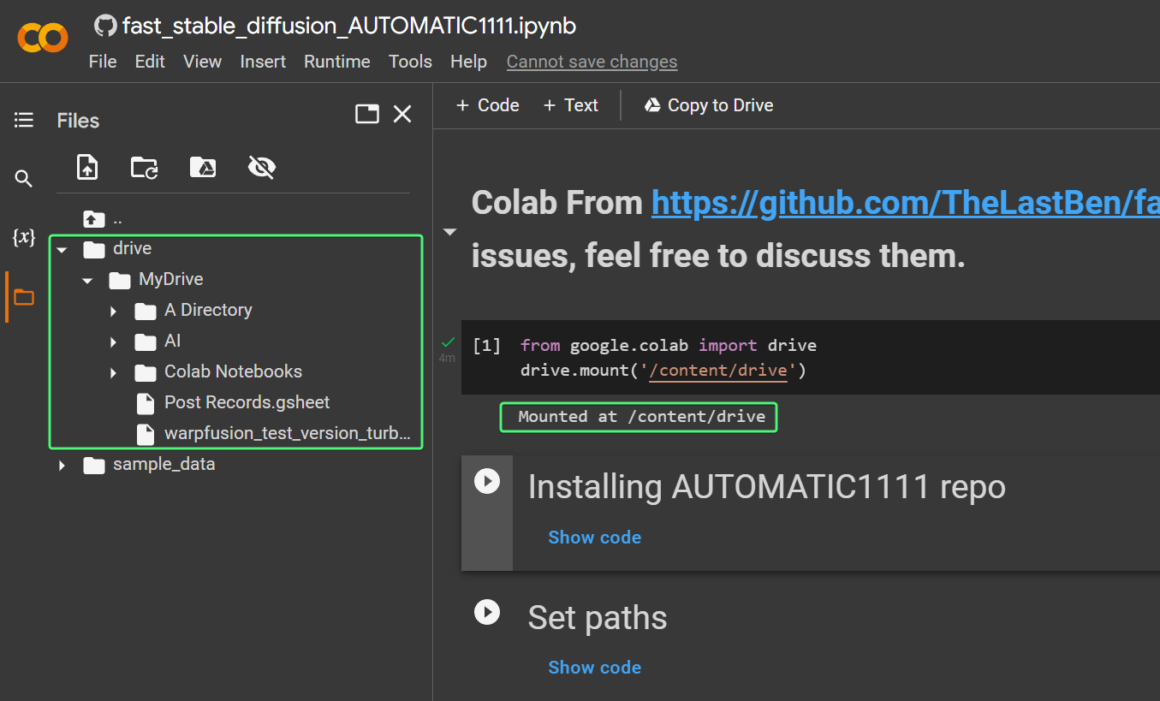Screen dimensions: 1160x701
Task: Select Post Records.gsheet file name
Action: point(247,402)
